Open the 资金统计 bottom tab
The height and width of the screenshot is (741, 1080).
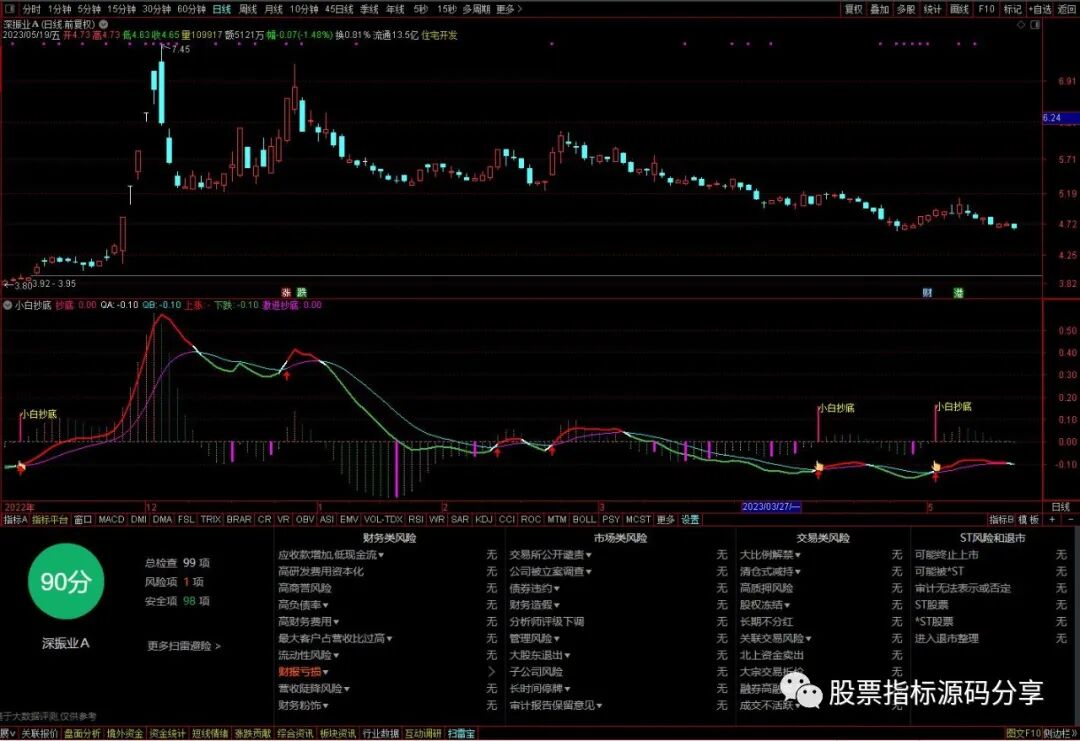coord(167,733)
